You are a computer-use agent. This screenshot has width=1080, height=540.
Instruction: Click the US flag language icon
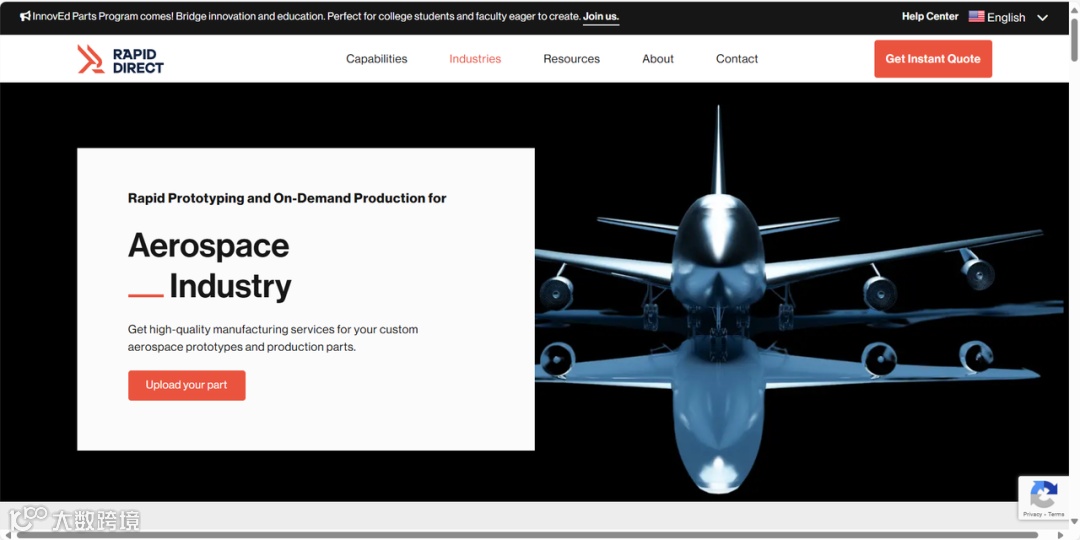click(976, 17)
